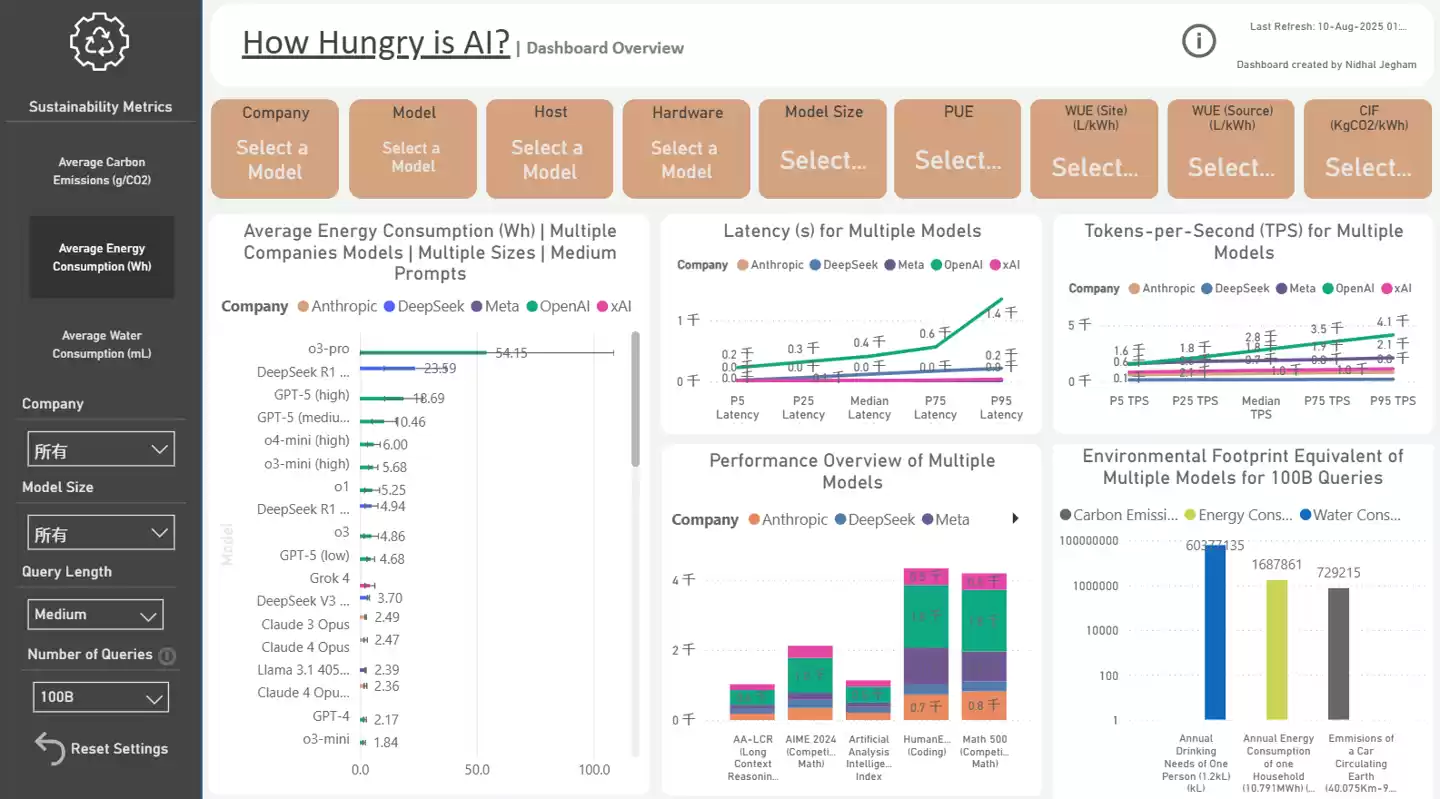Viewport: 1440px width, 799px height.
Task: Click the recycle gear logo icon
Action: point(99,42)
